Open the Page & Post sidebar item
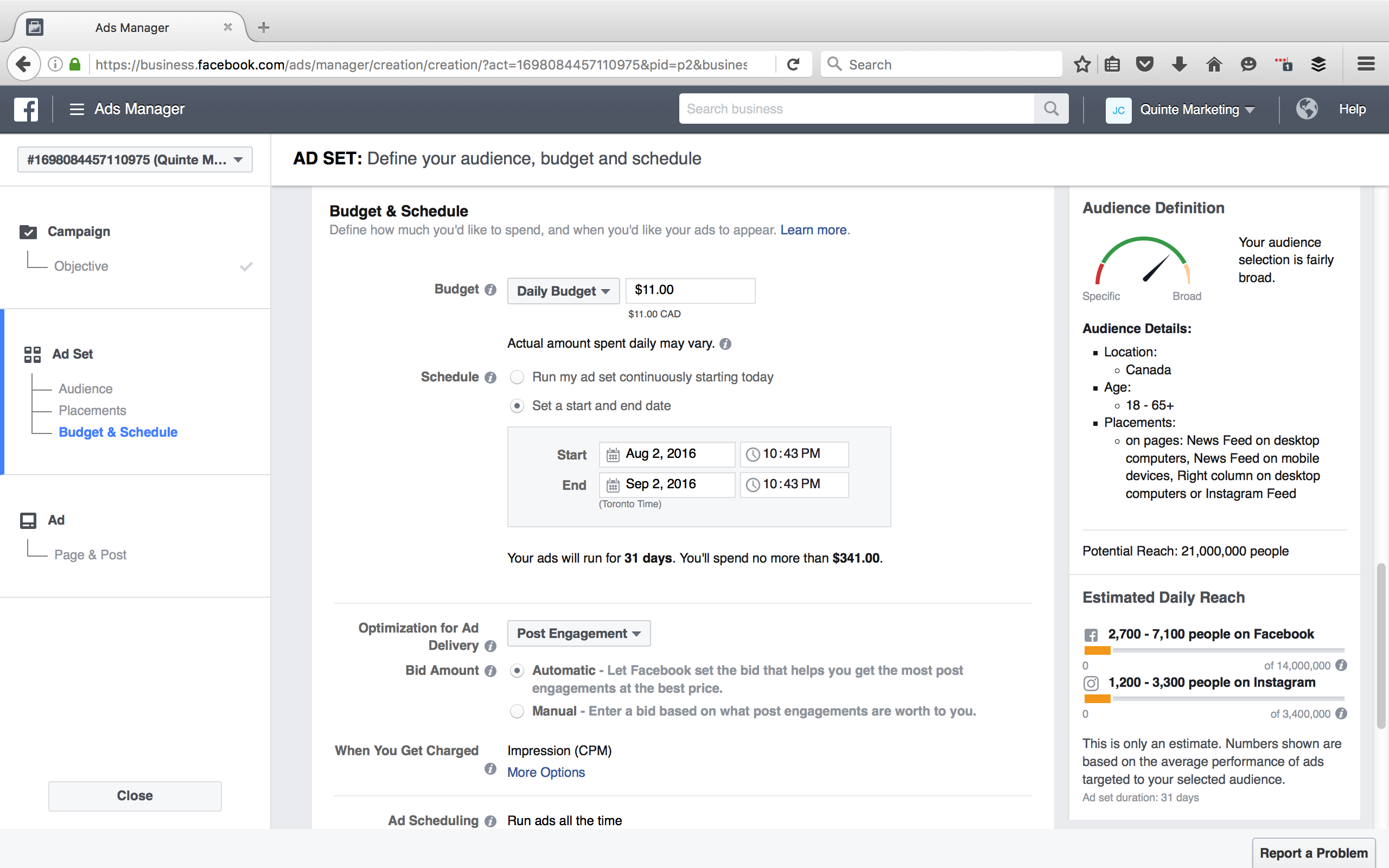The height and width of the screenshot is (868, 1389). (x=90, y=554)
